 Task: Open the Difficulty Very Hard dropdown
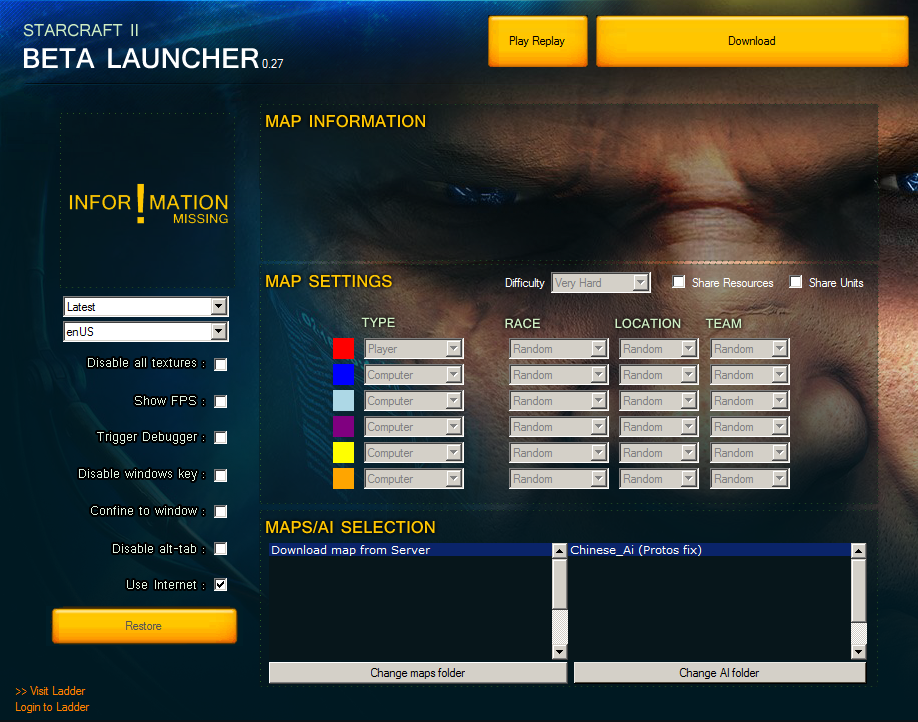point(601,283)
